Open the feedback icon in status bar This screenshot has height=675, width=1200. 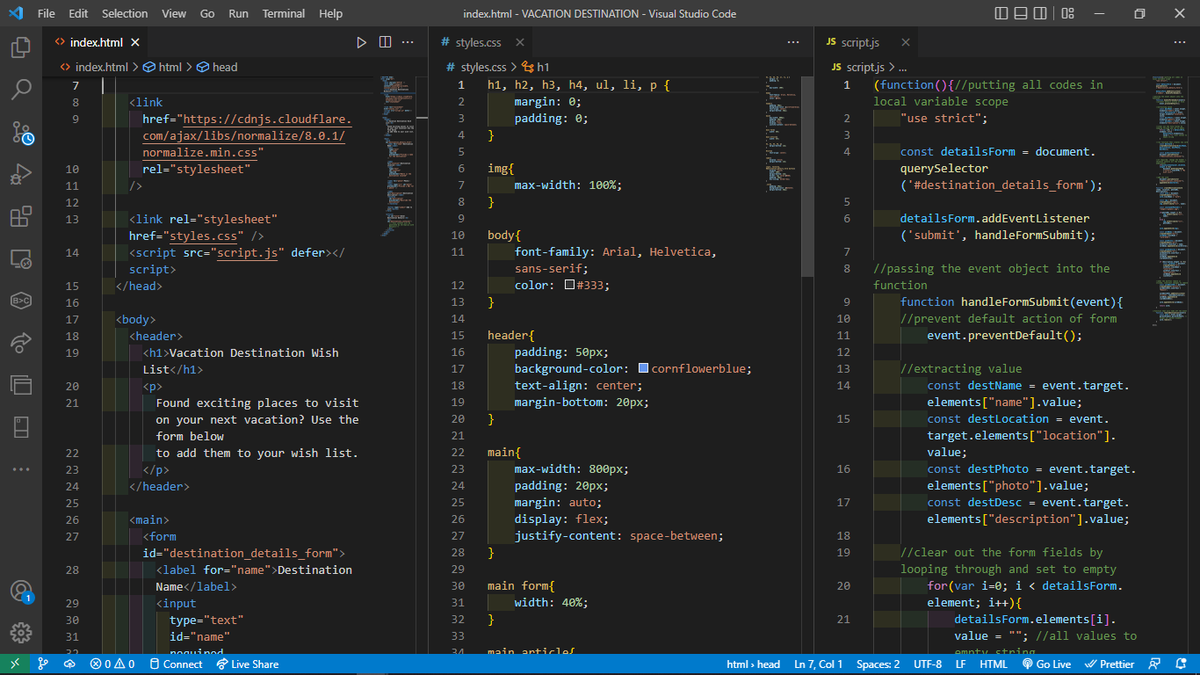[x=1156, y=664]
